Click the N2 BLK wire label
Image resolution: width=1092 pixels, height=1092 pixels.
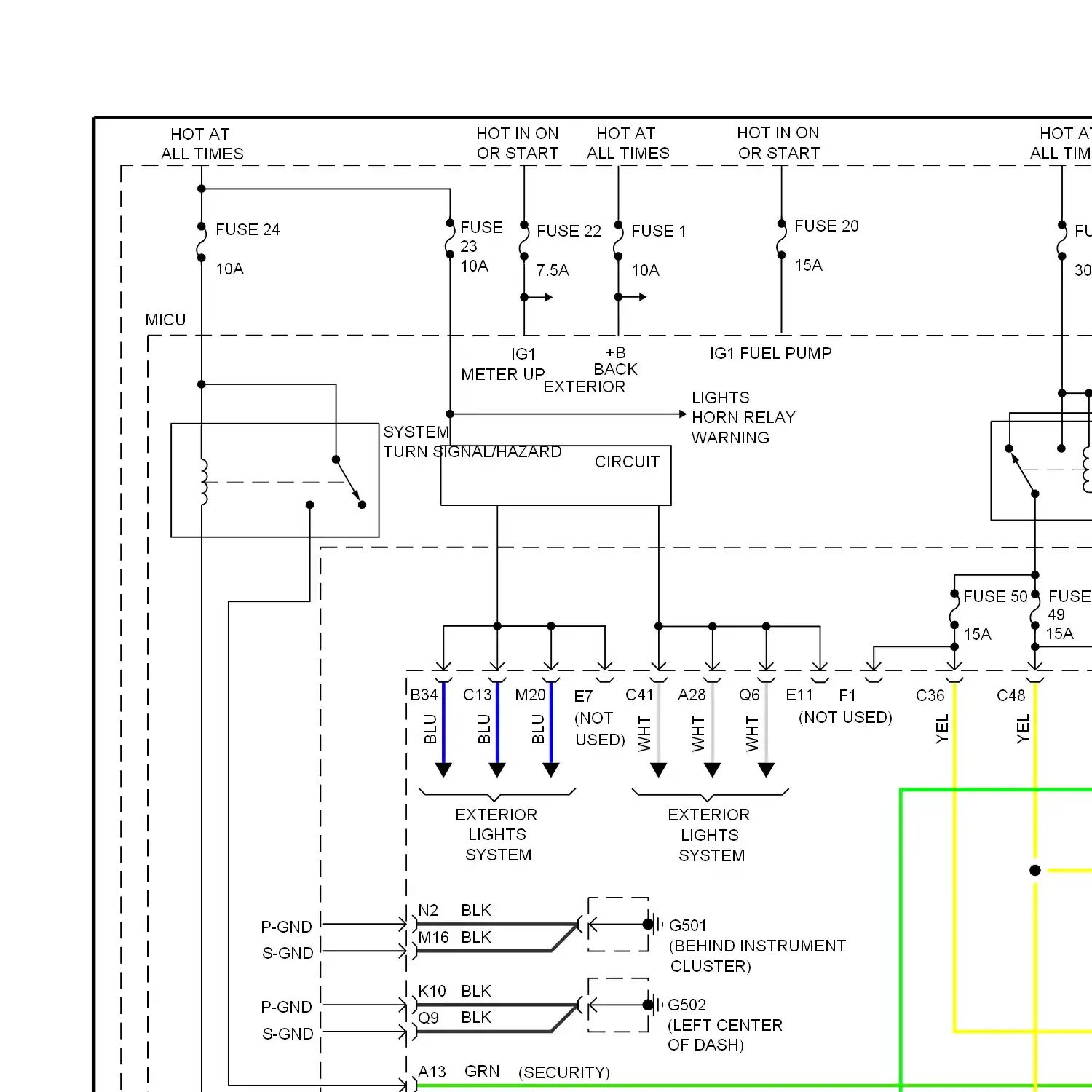click(454, 910)
